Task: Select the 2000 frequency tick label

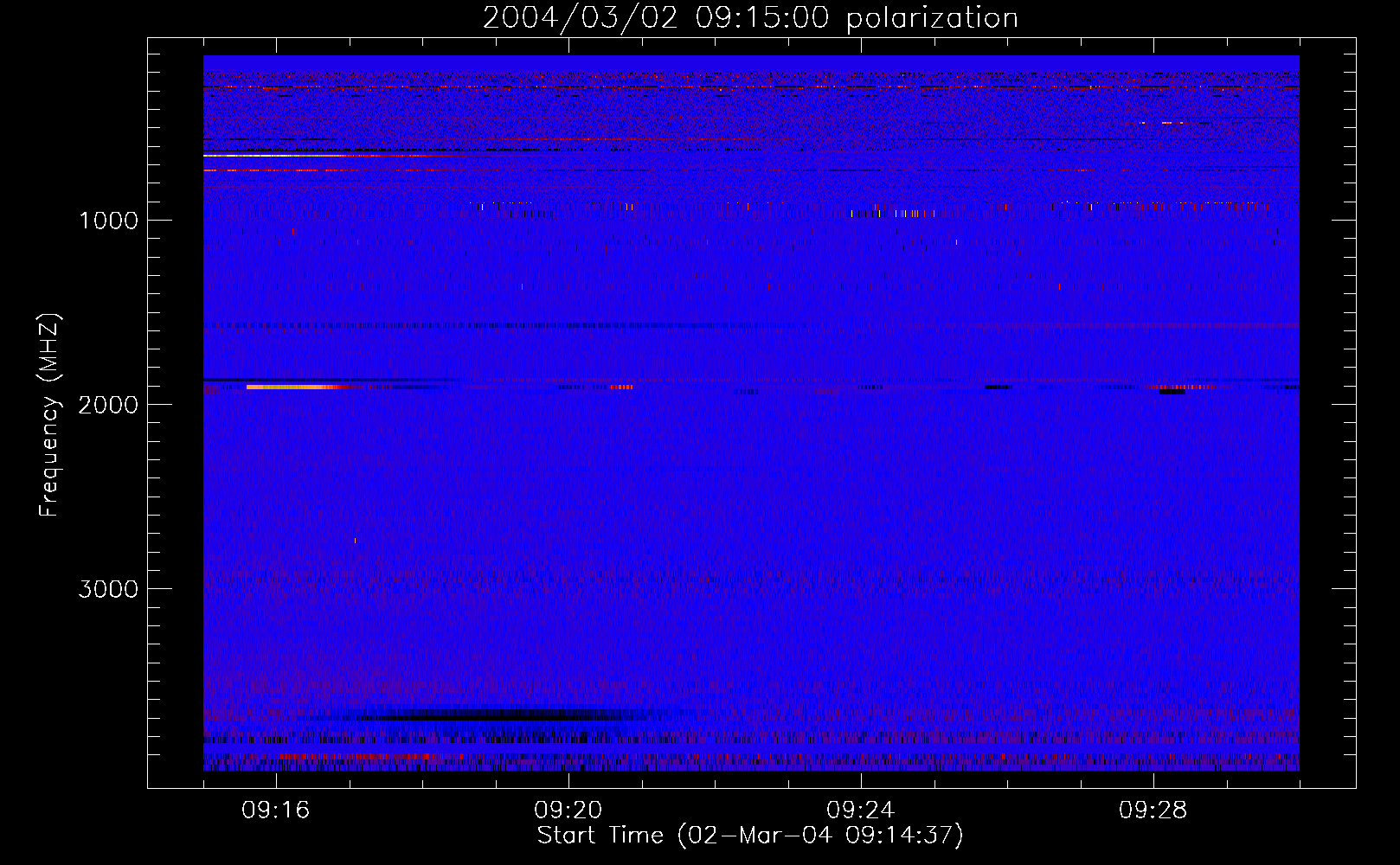Action: click(x=108, y=405)
